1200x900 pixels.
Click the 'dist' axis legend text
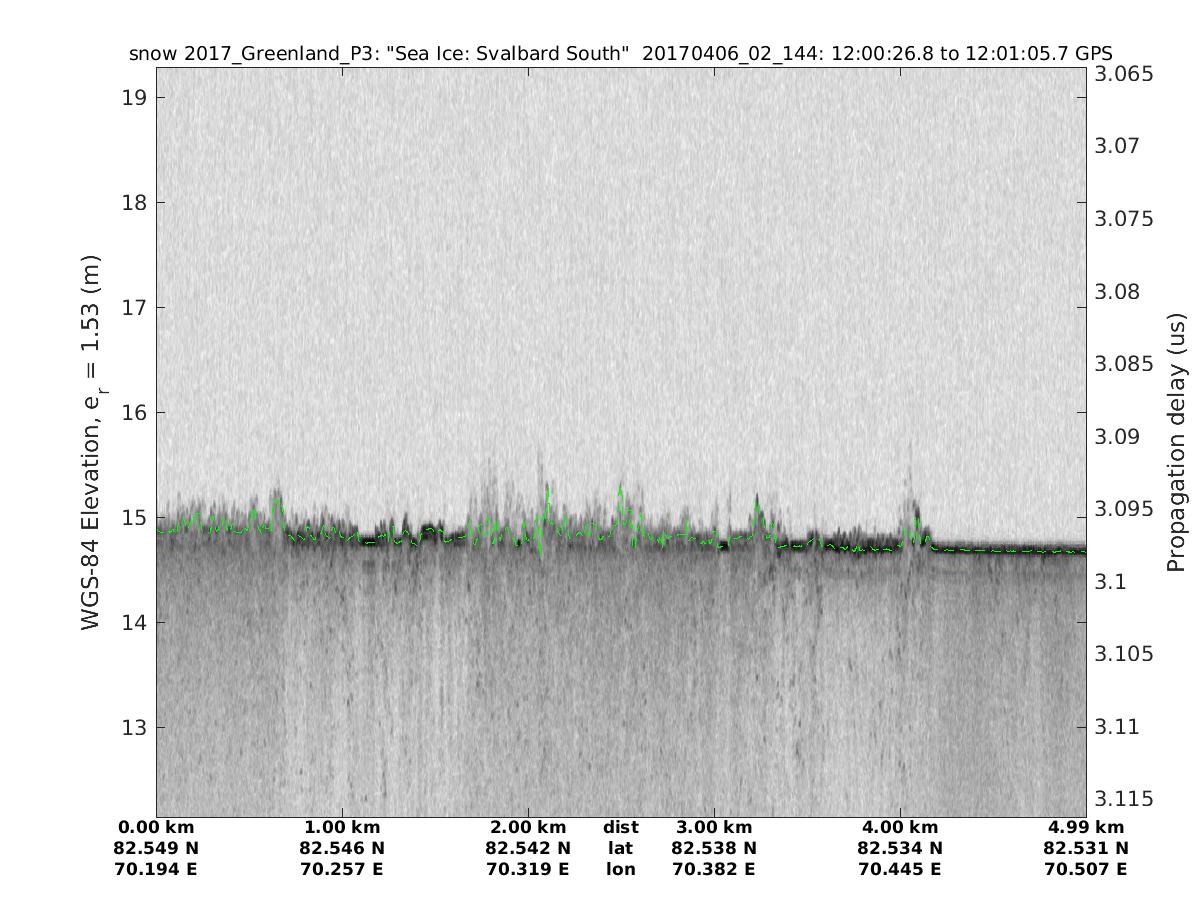tap(620, 828)
